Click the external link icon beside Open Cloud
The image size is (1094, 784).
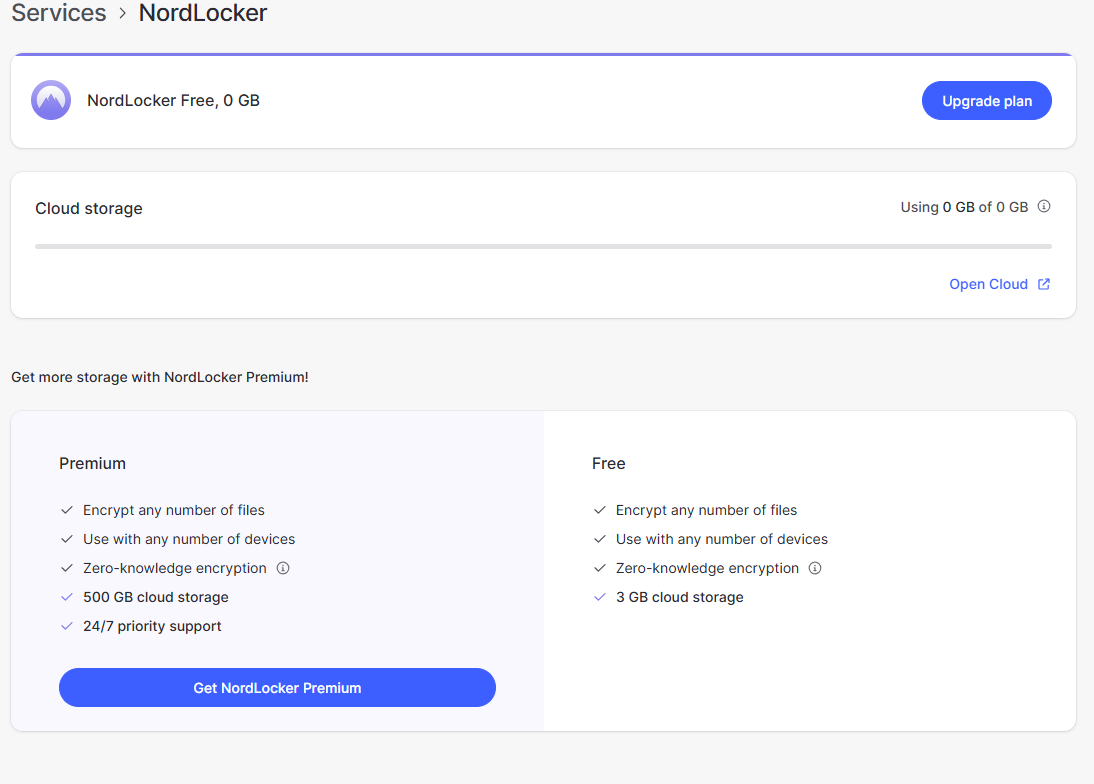1044,284
